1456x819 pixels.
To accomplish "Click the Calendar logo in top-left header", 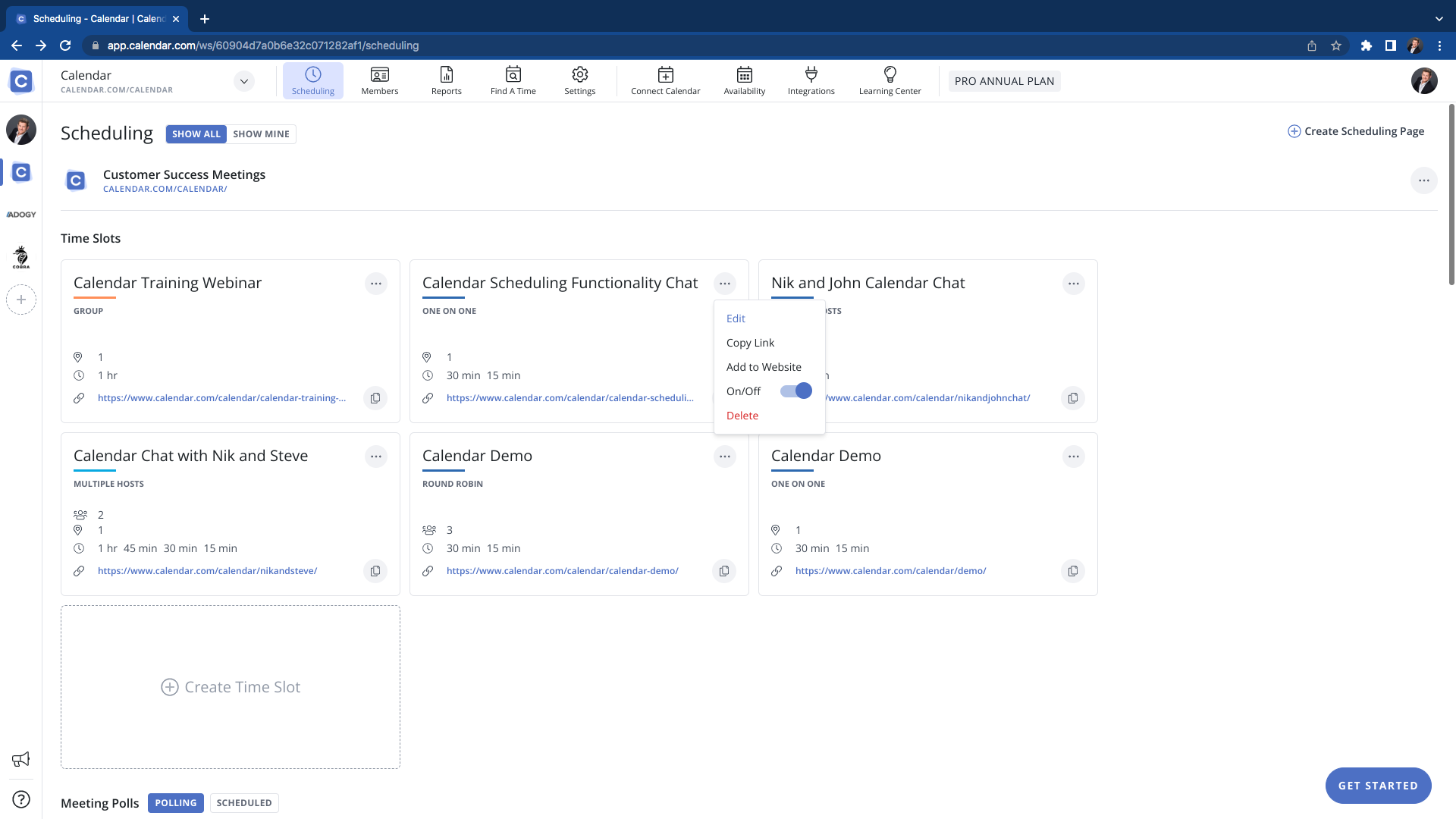I will coord(21,81).
